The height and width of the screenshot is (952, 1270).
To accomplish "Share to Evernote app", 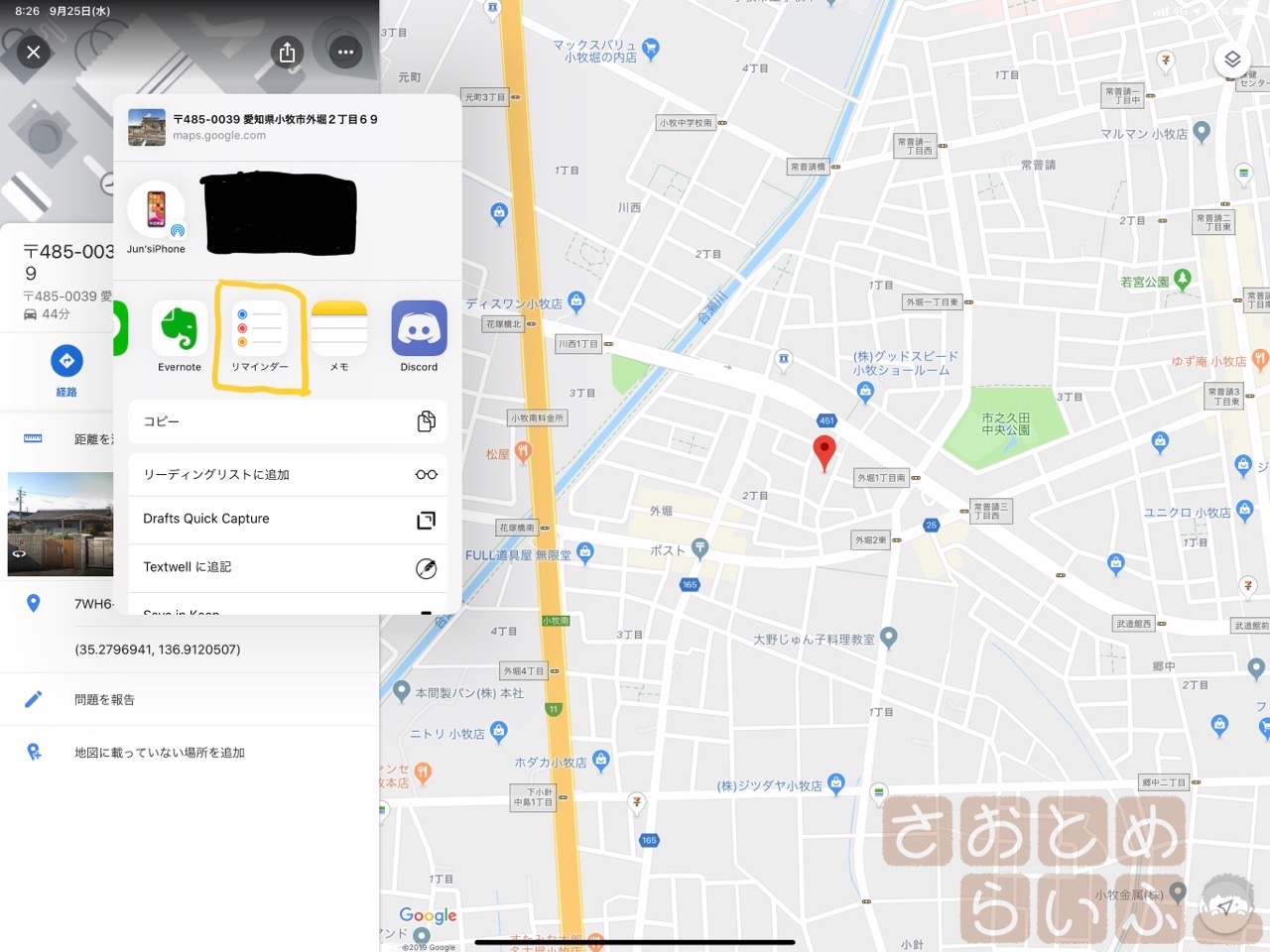I will [180, 337].
